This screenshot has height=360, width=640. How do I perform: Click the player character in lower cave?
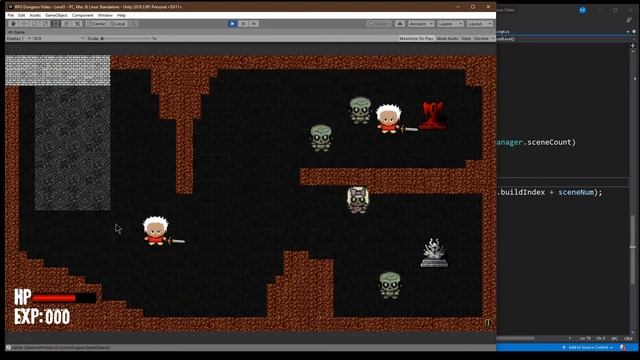point(156,231)
